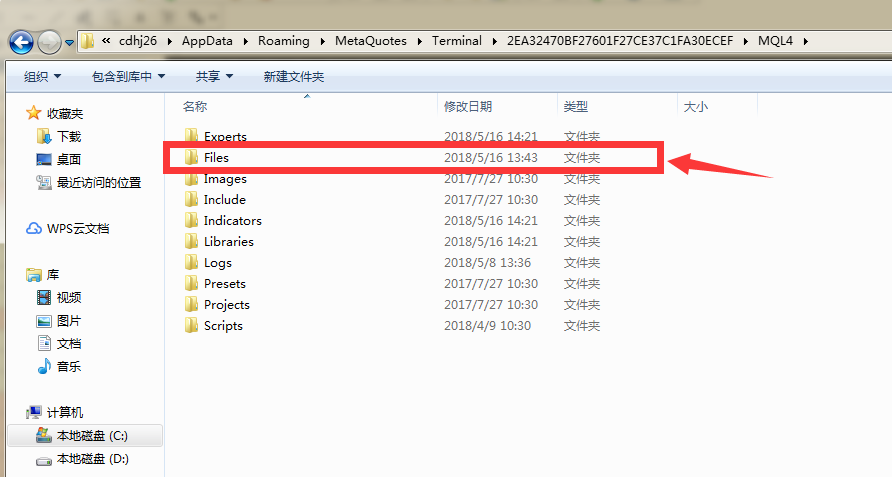Sort by 名称 column header

pyautogui.click(x=195, y=106)
